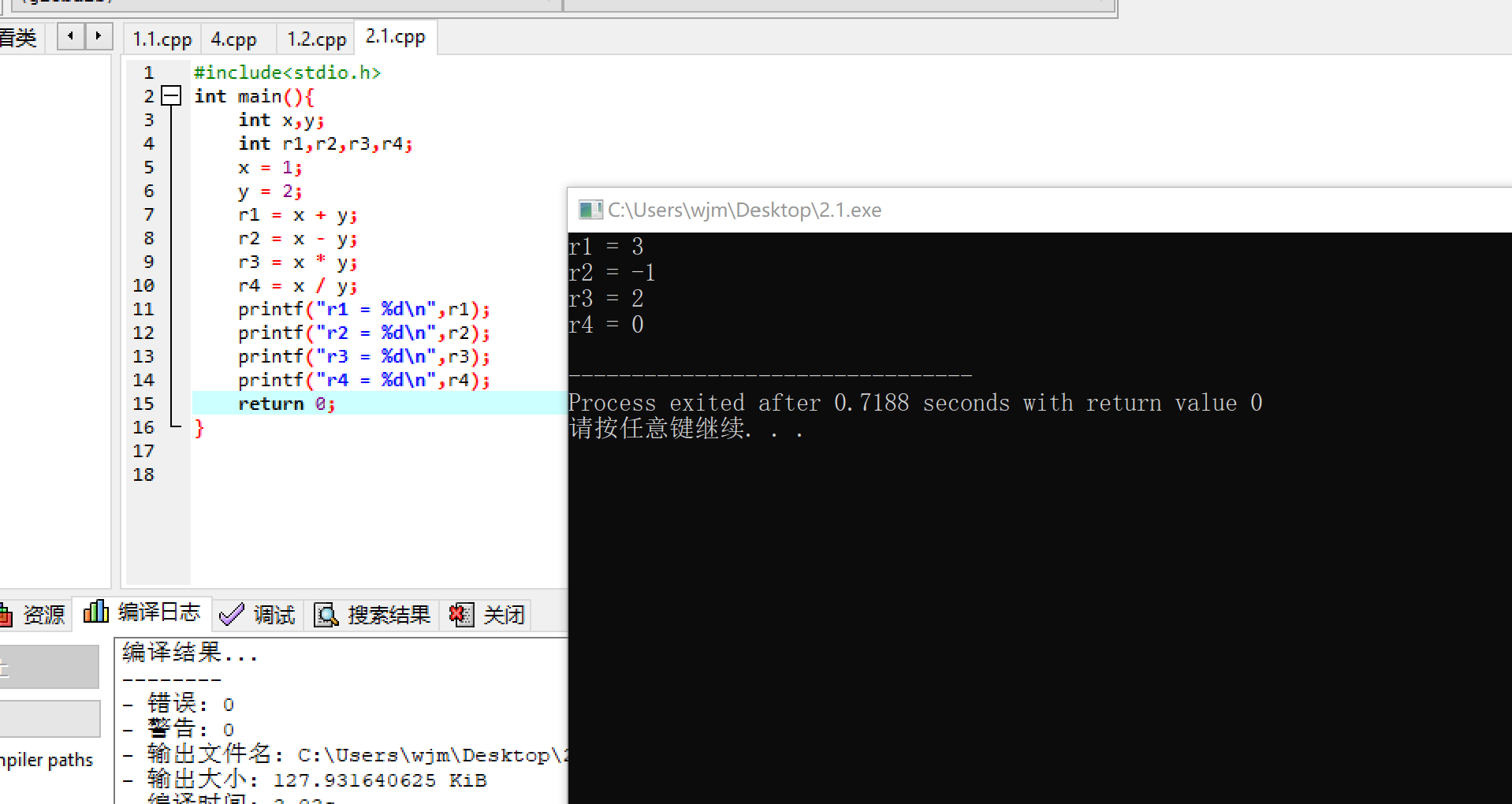Image resolution: width=1512 pixels, height=804 pixels.
Task: Click the "输出大小: 127.931640625 KiB" line
Action: tap(305, 780)
